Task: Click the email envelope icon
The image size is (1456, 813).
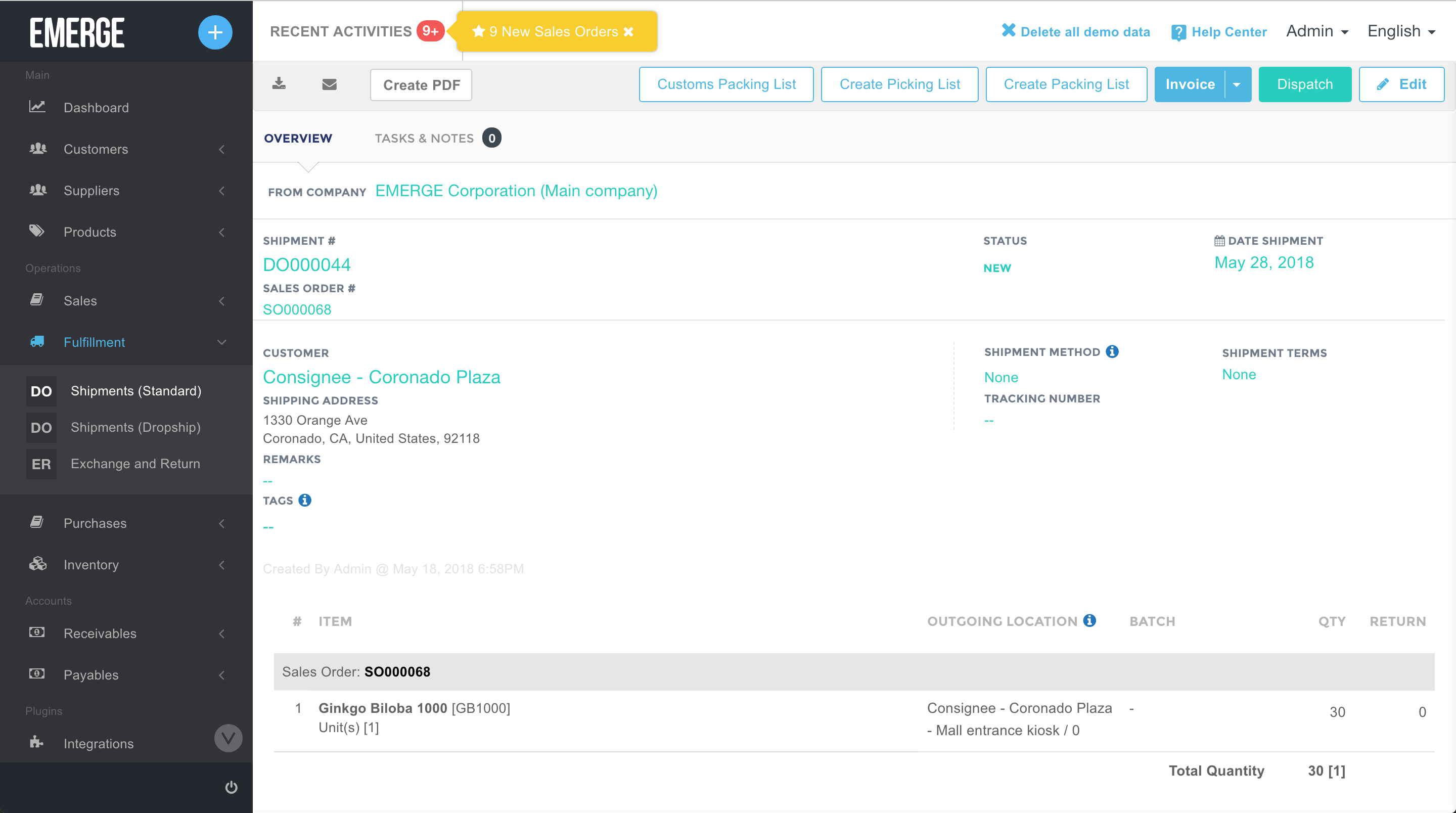Action: pyautogui.click(x=329, y=84)
